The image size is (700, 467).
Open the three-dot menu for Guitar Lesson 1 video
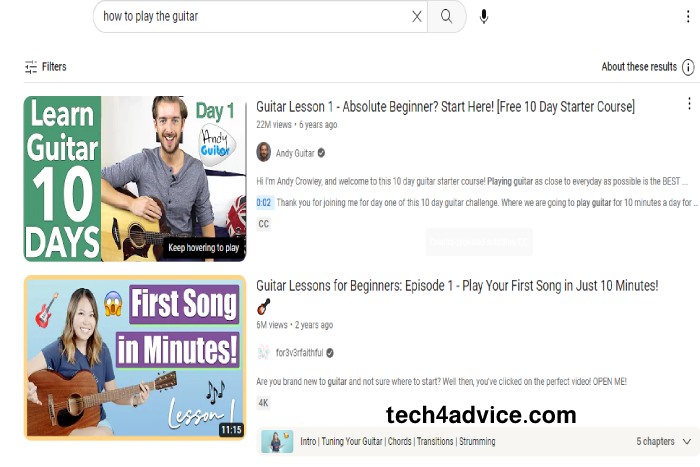[x=689, y=104]
